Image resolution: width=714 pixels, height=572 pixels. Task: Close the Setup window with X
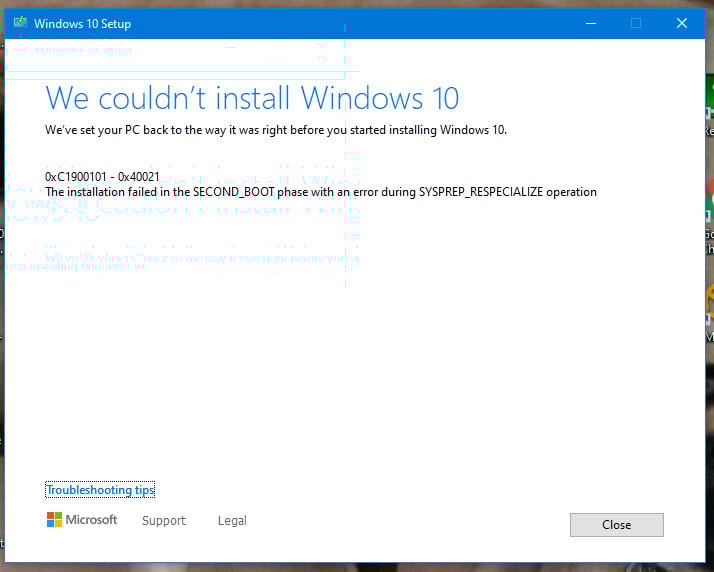point(682,23)
